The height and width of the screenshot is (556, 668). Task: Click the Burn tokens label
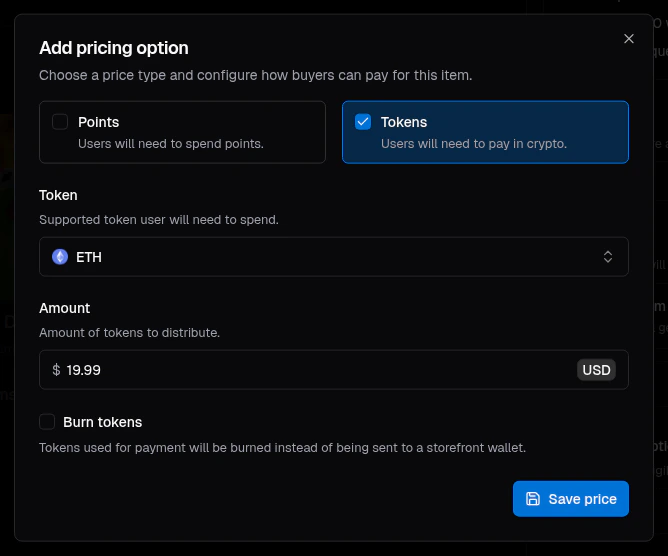102,422
